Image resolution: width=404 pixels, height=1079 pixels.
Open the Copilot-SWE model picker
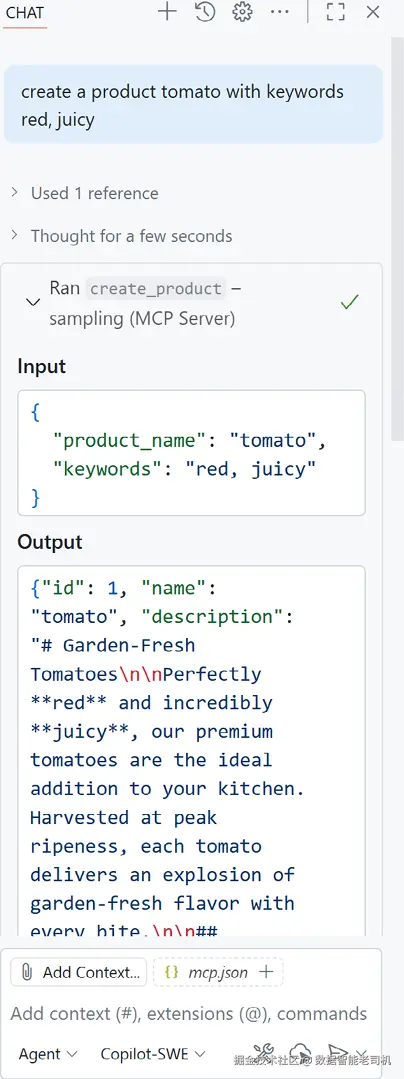(x=153, y=1054)
